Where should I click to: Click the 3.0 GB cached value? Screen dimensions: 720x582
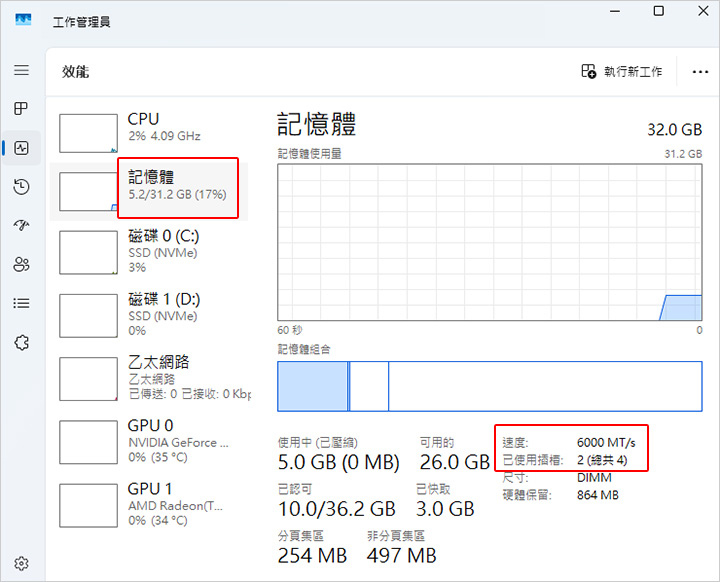tap(445, 509)
